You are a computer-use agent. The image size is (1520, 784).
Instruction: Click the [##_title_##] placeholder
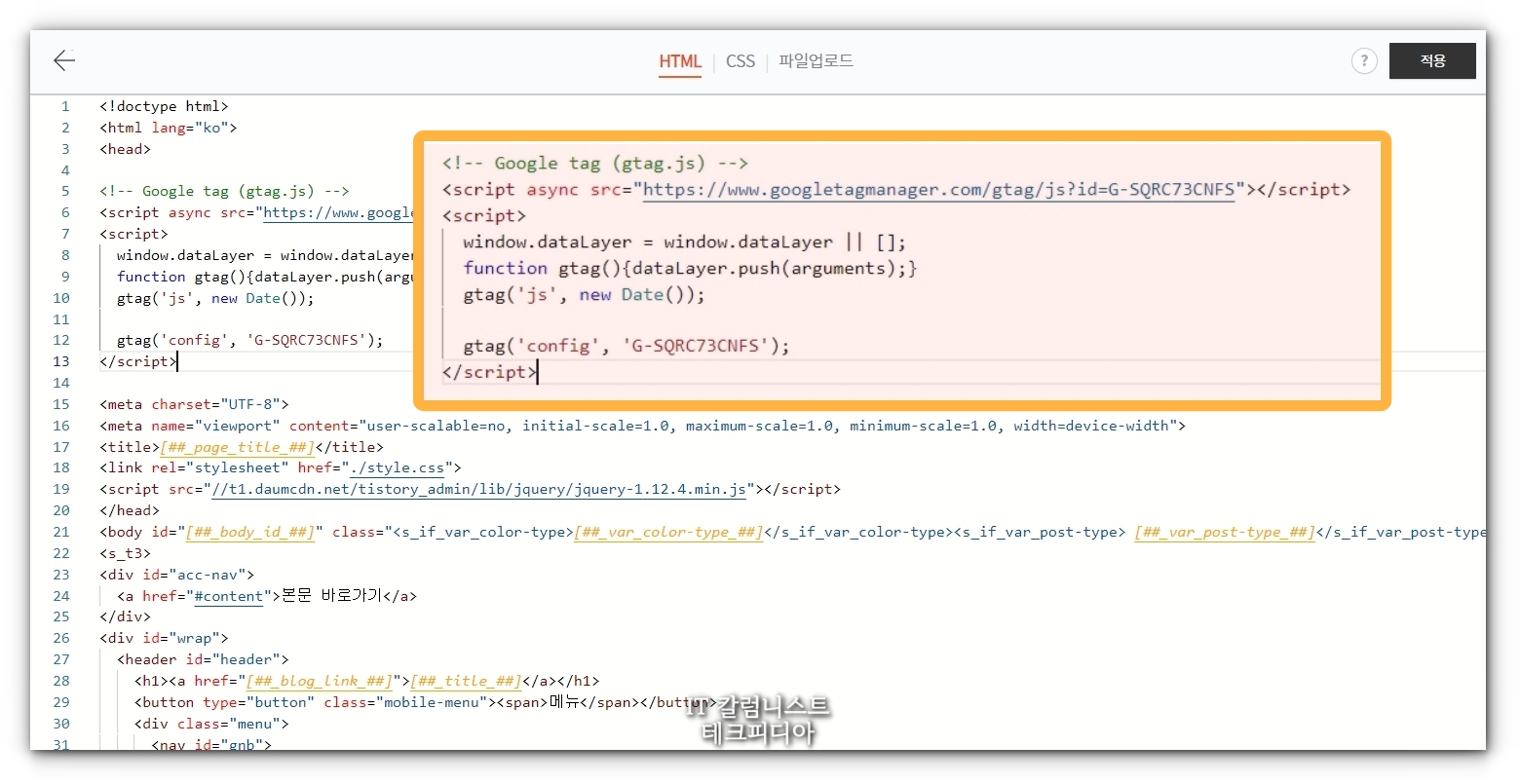pyautogui.click(x=466, y=681)
